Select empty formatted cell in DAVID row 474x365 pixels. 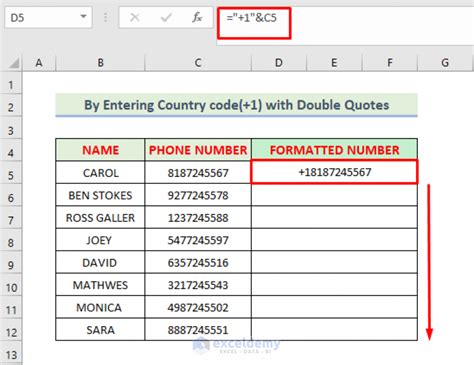(334, 262)
